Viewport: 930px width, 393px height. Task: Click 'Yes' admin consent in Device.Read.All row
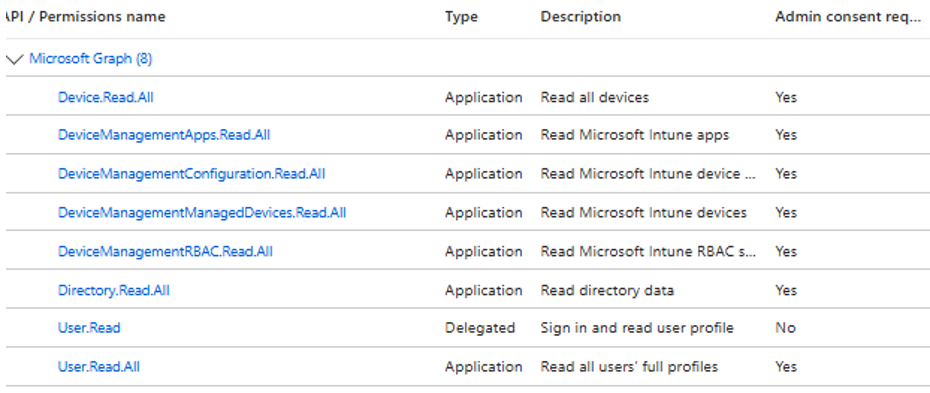pyautogui.click(x=786, y=97)
